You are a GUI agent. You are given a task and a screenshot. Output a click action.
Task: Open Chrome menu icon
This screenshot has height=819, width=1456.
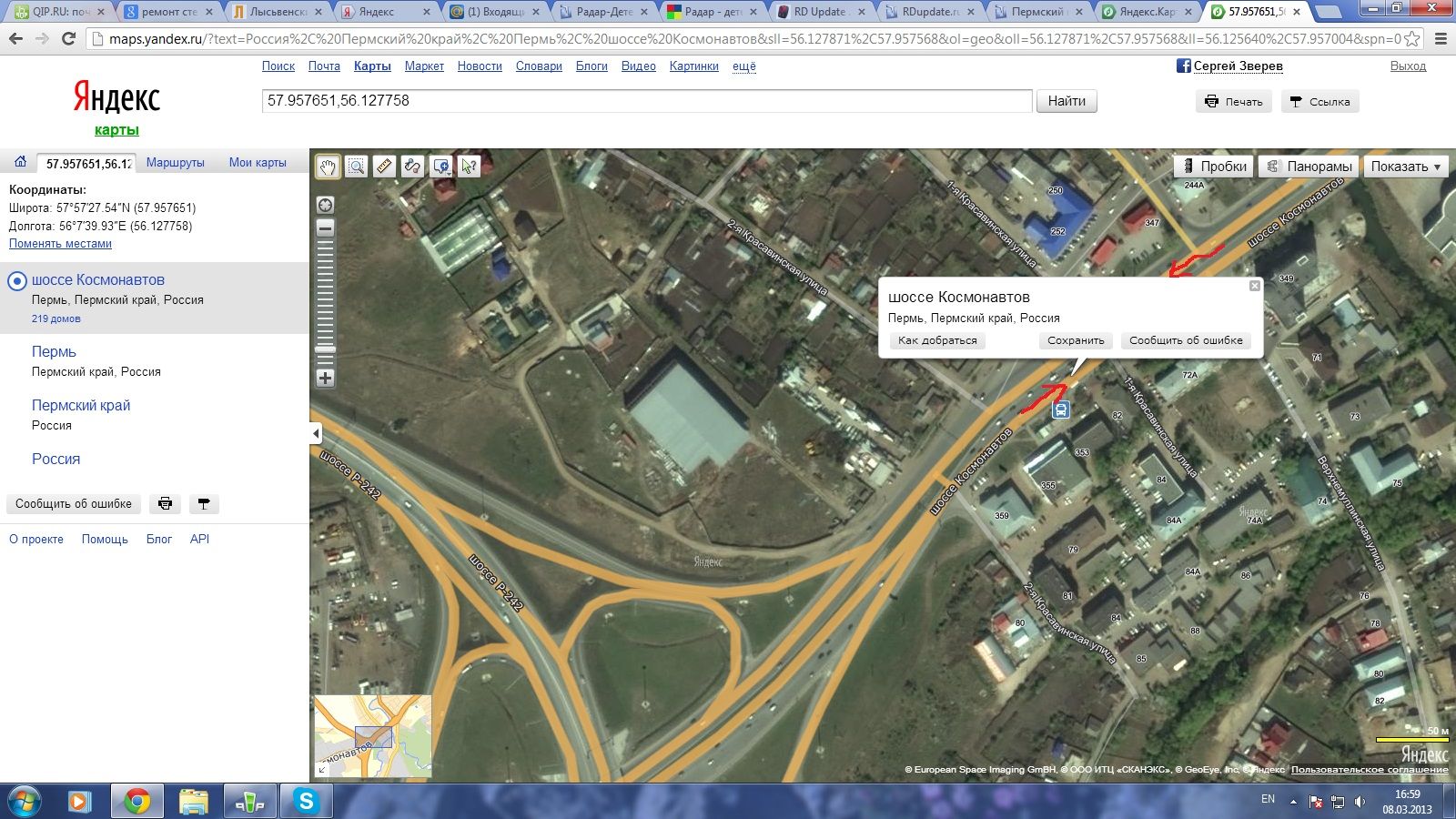1440,39
